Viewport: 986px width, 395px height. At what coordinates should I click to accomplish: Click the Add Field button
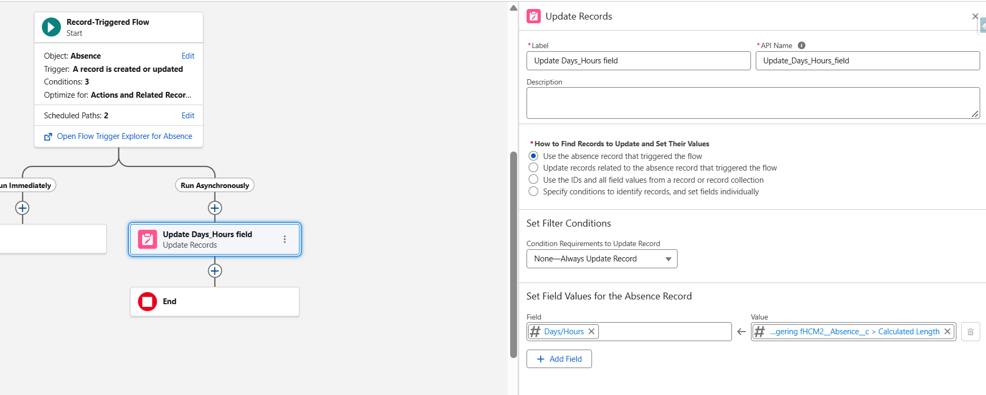click(x=559, y=359)
